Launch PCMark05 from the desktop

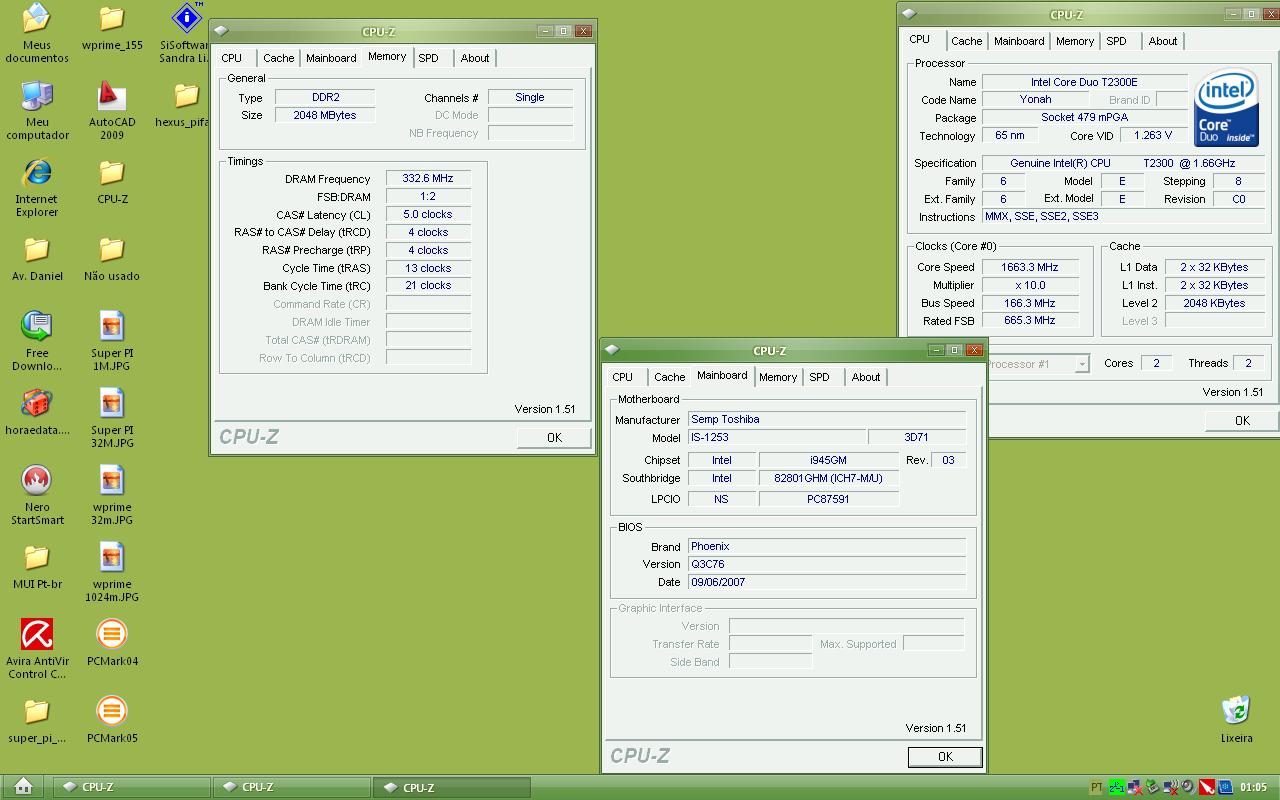pyautogui.click(x=112, y=720)
